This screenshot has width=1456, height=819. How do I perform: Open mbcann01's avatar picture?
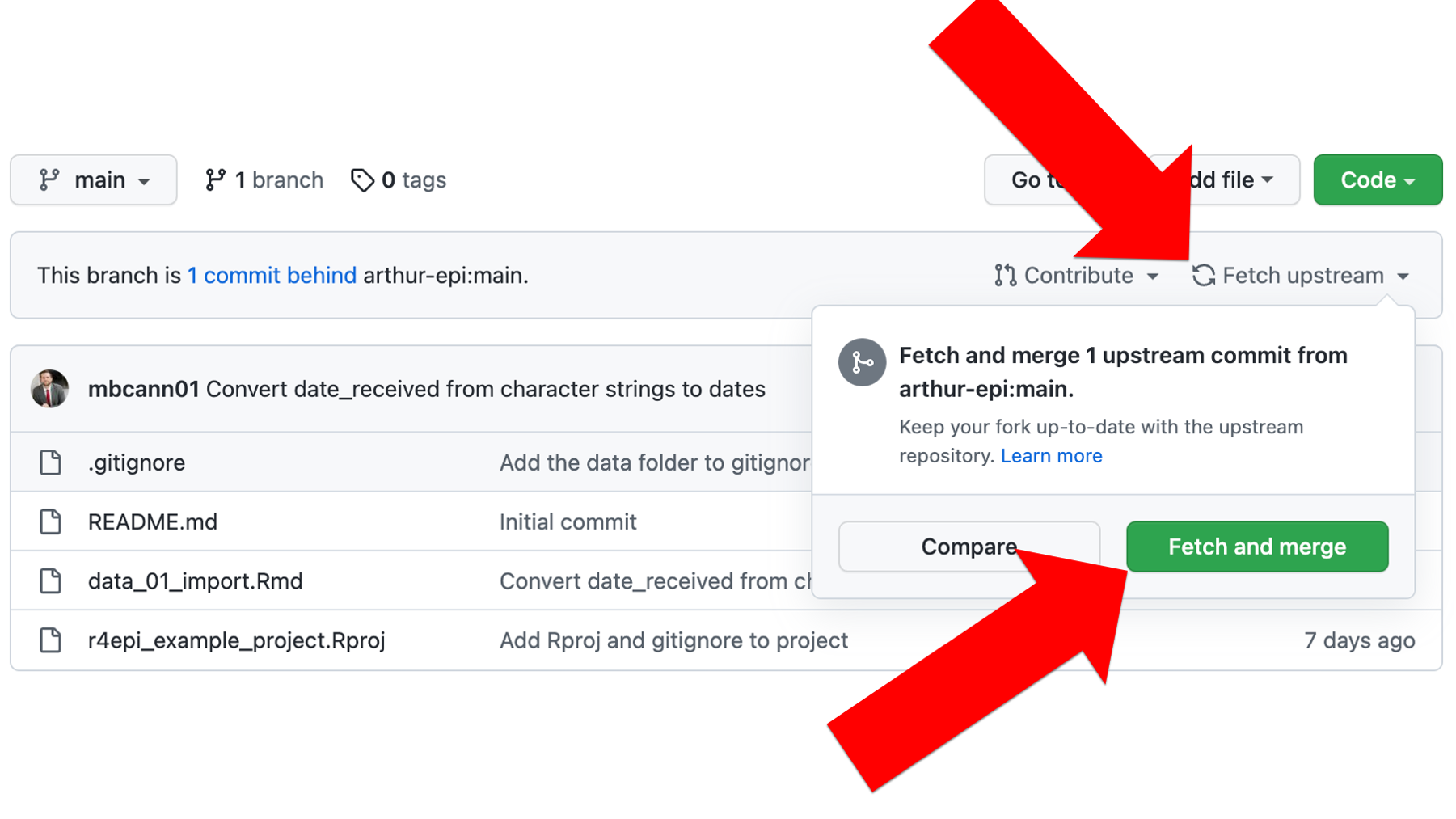coord(49,389)
